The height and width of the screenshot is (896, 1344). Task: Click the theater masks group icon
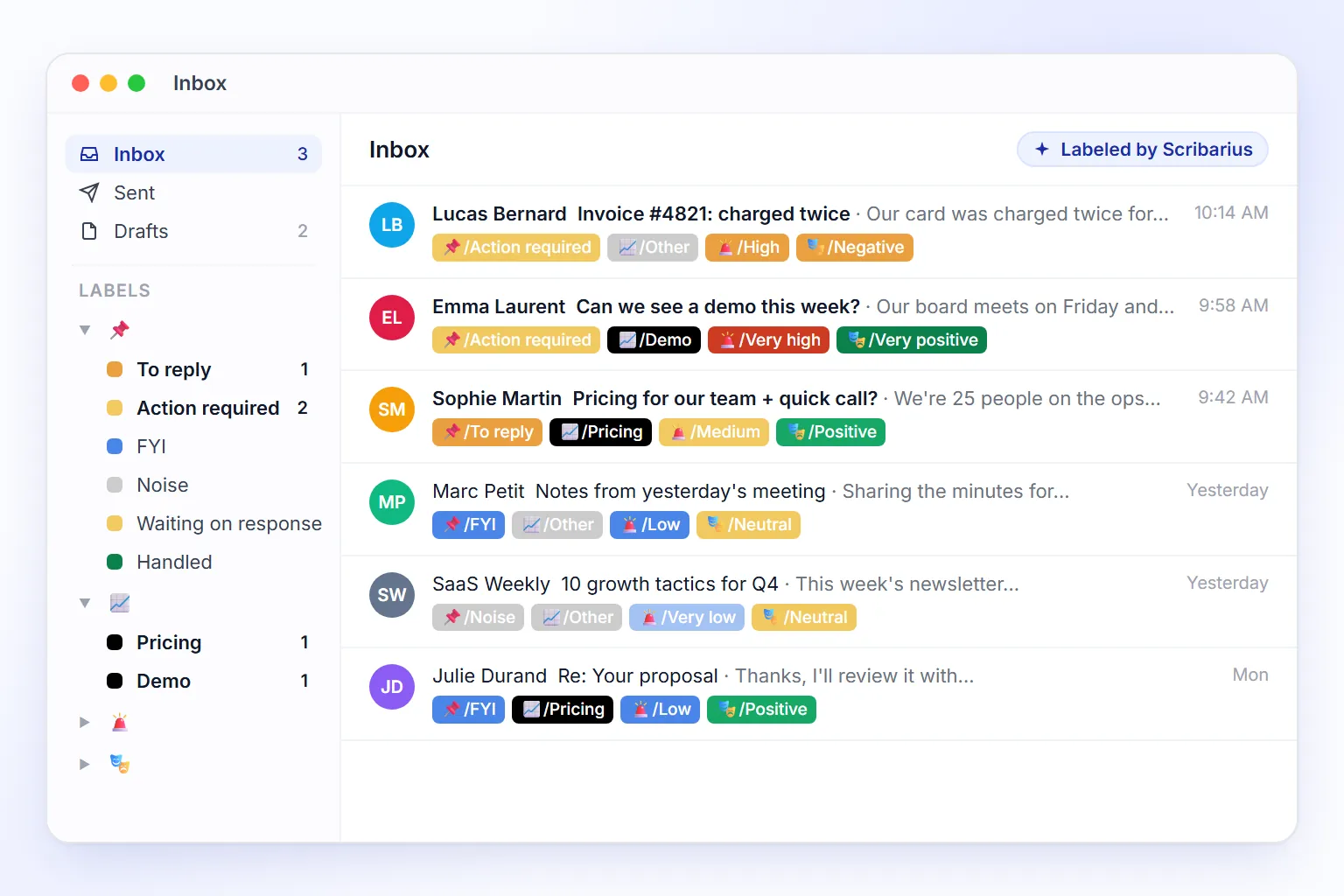coord(120,764)
